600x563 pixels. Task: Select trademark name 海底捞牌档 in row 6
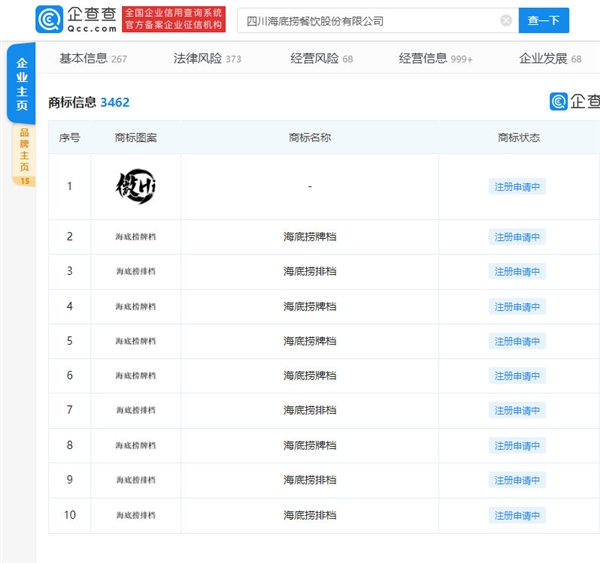310,375
